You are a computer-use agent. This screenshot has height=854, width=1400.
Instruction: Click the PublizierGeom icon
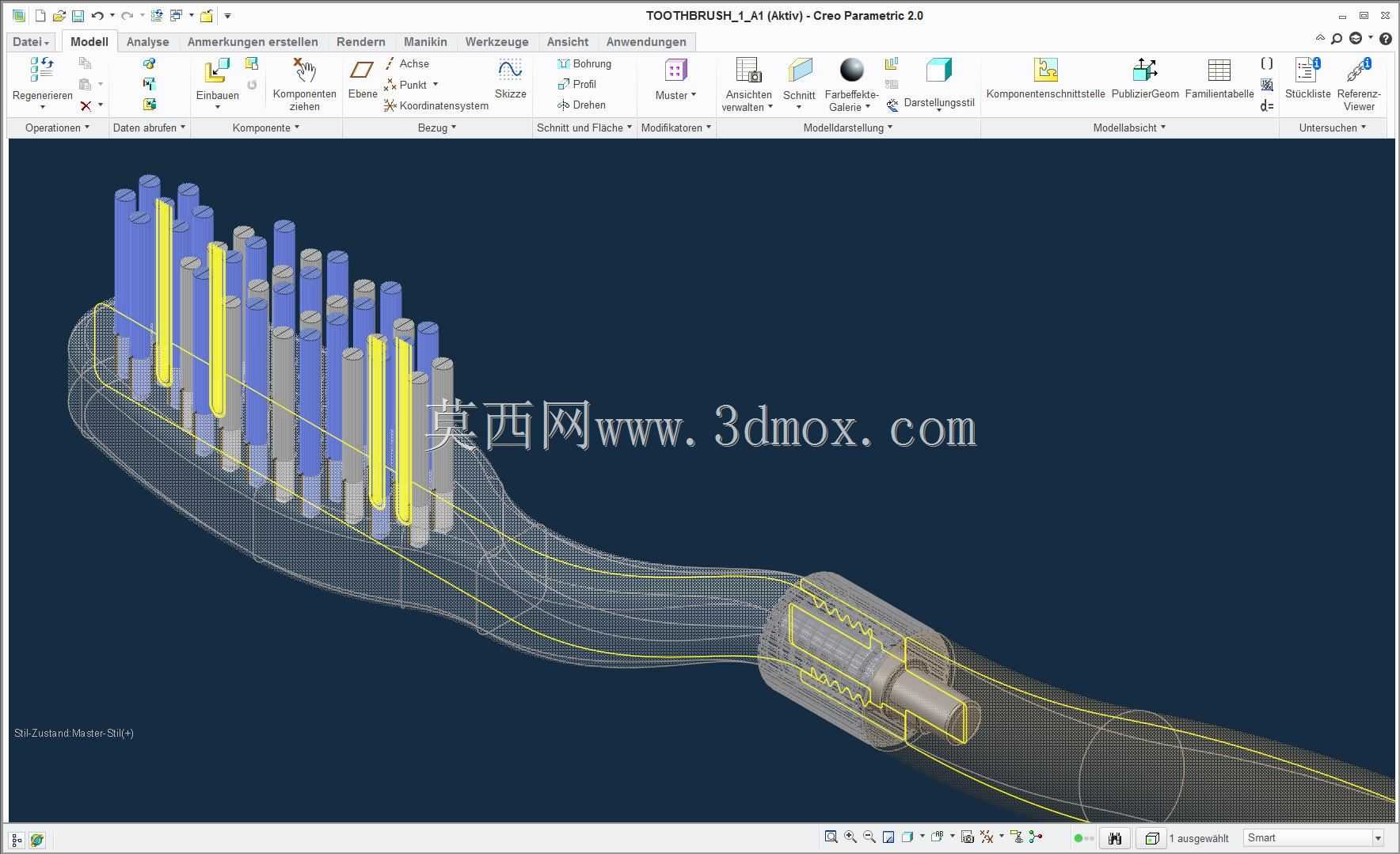point(1145,70)
